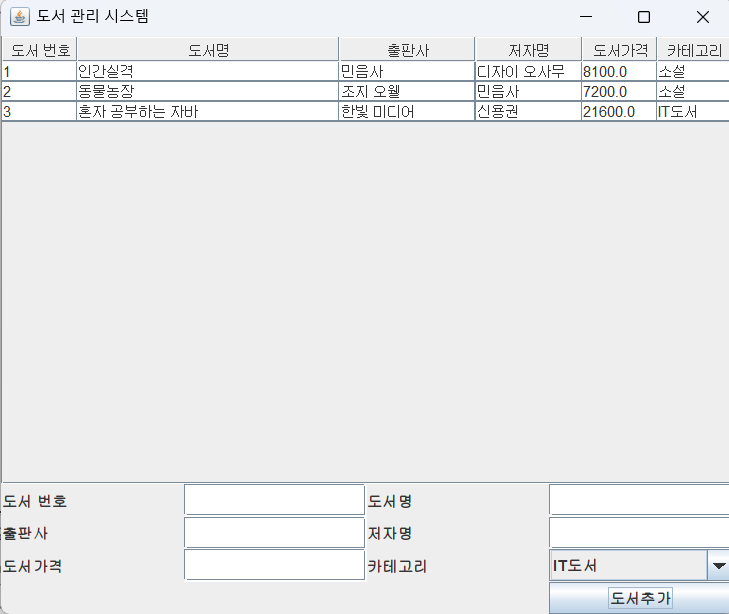Focus the 도서가격 input field
The width and height of the screenshot is (729, 614).
click(274, 565)
